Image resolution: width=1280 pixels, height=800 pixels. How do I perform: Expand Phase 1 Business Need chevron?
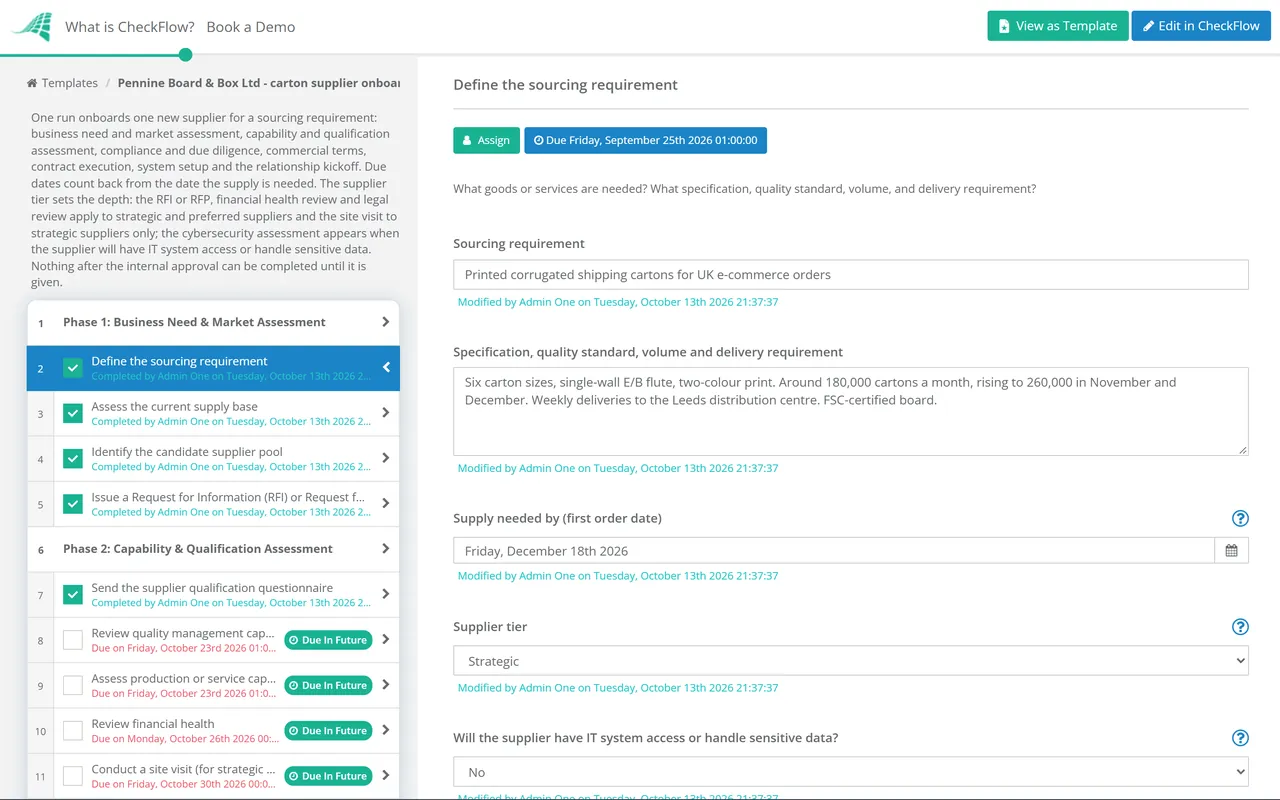(x=386, y=322)
